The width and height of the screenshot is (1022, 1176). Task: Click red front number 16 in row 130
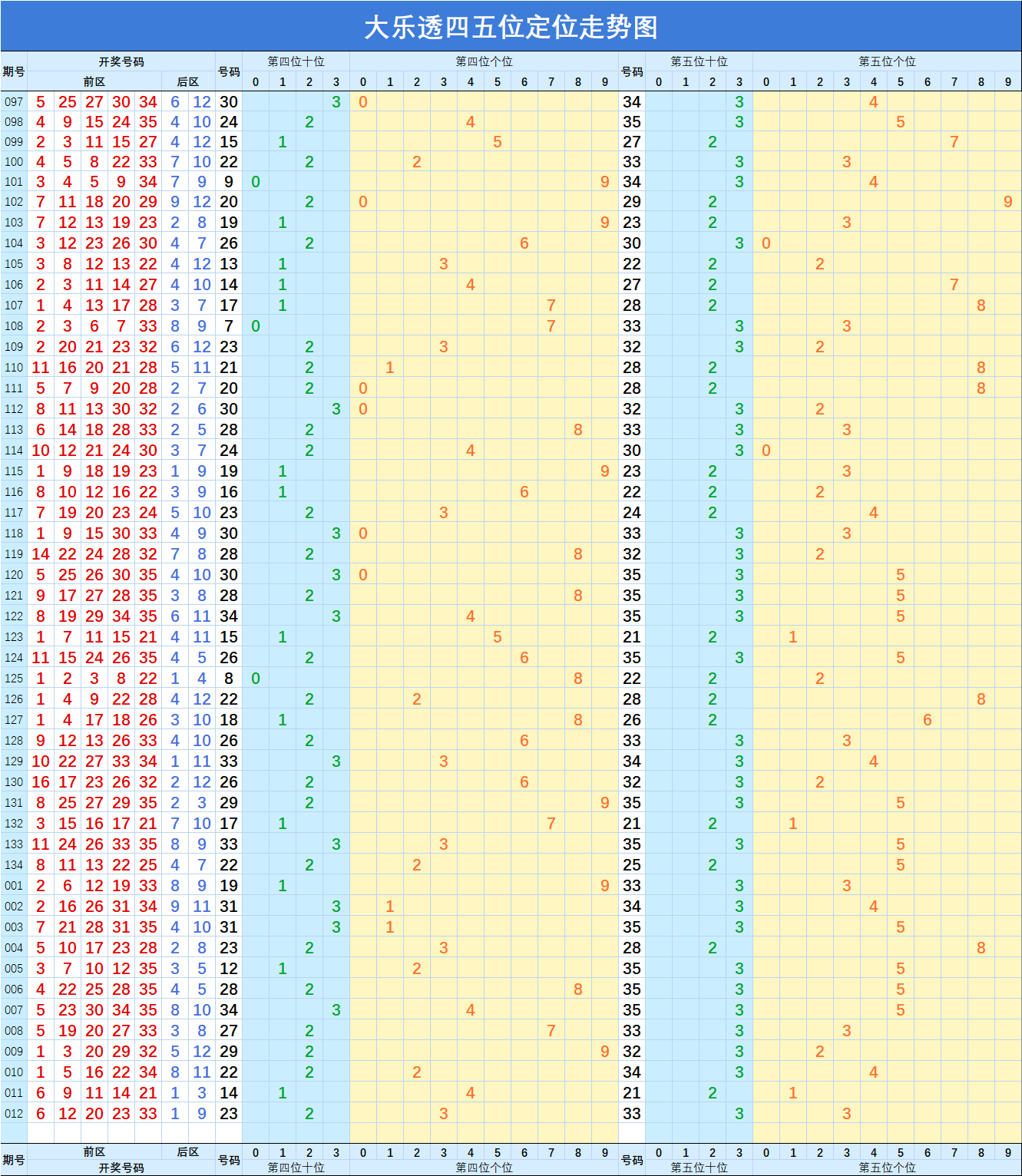[x=41, y=781]
